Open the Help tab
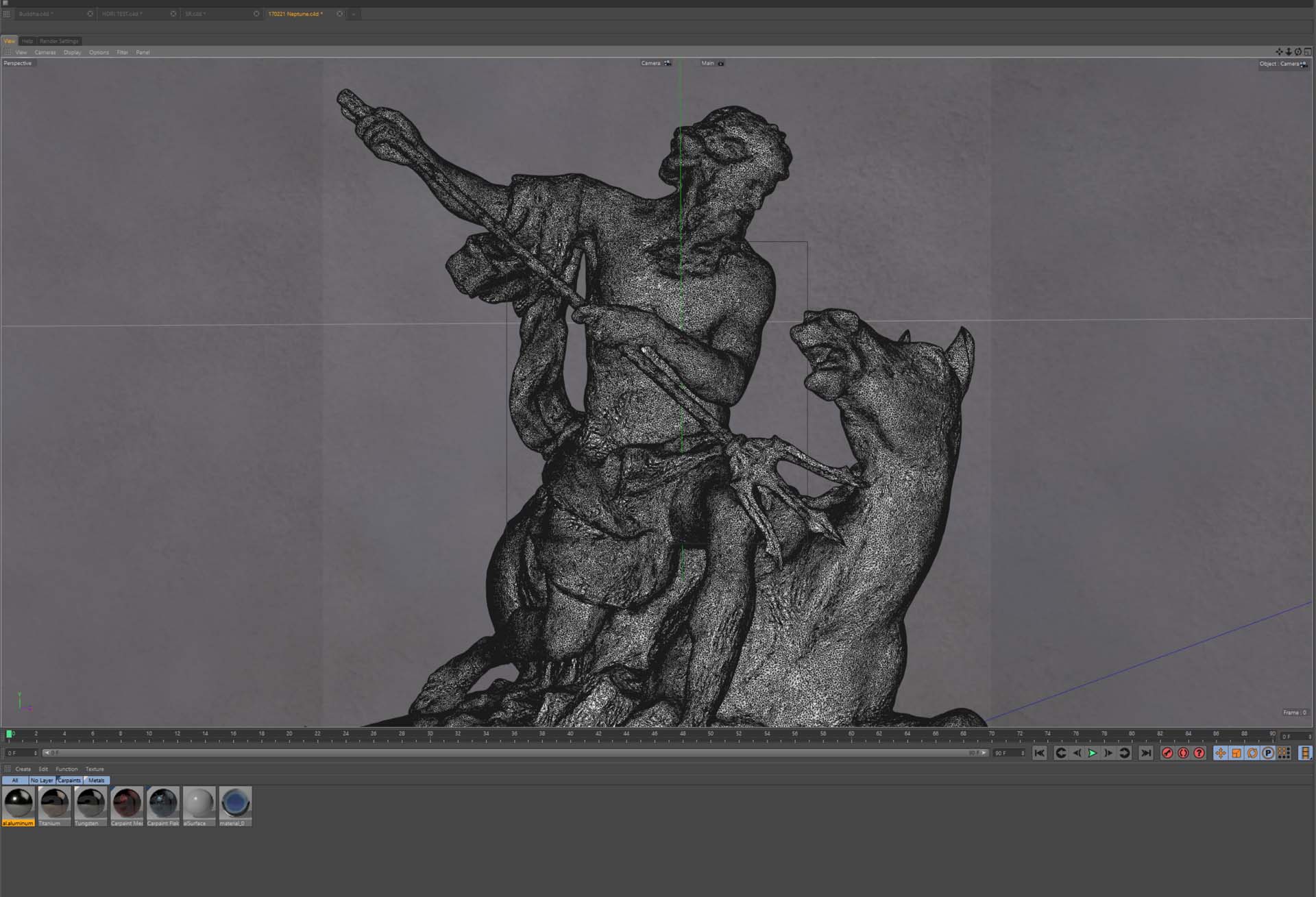 [x=27, y=41]
